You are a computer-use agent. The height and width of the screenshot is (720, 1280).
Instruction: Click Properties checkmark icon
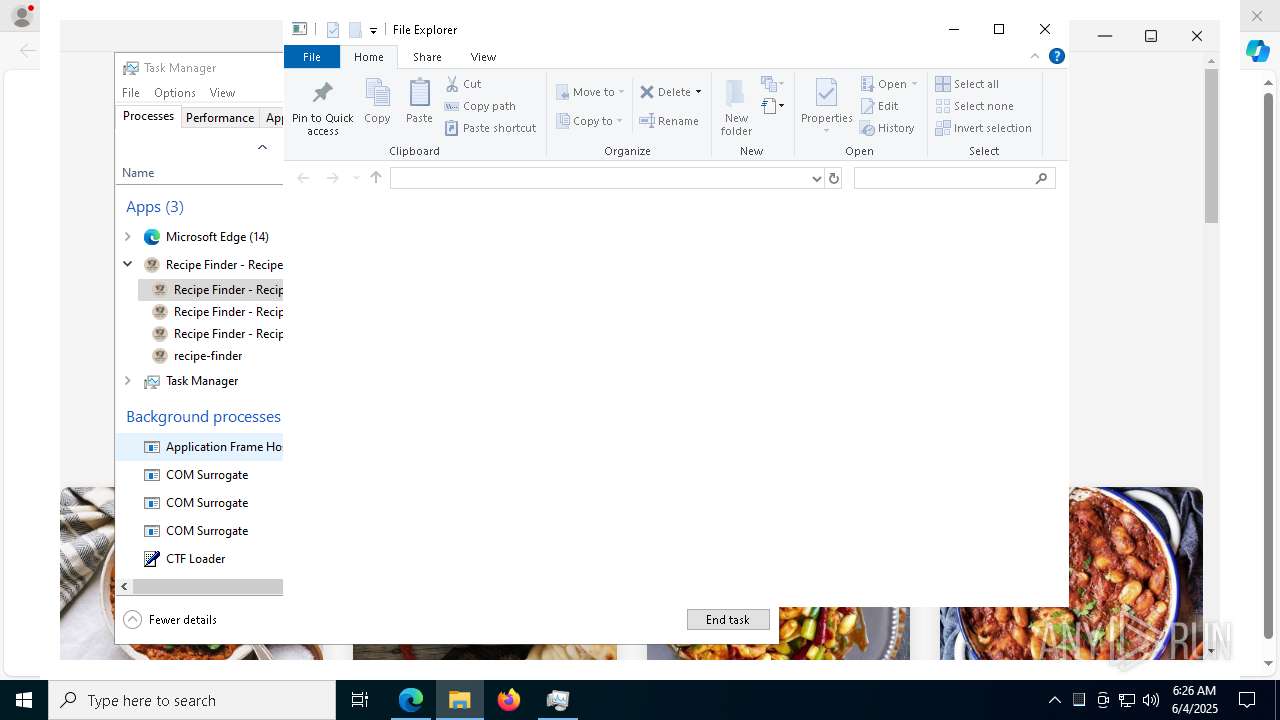click(826, 93)
